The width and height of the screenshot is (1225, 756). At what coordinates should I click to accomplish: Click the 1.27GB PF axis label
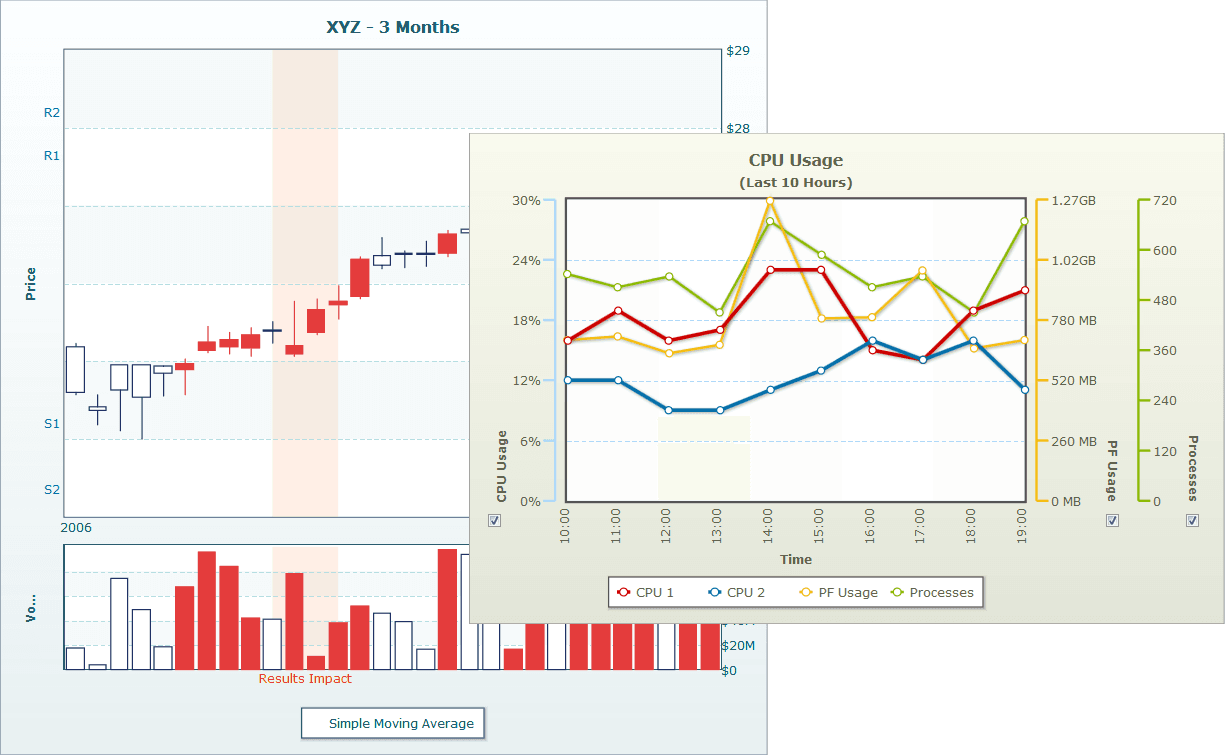(1074, 200)
